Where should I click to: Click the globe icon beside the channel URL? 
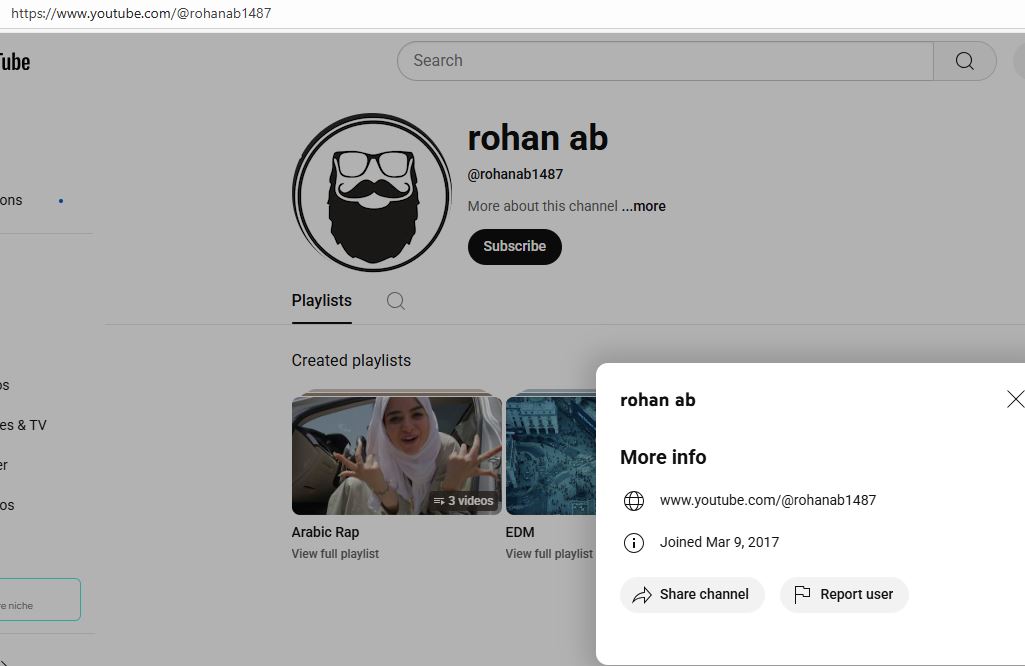click(634, 501)
